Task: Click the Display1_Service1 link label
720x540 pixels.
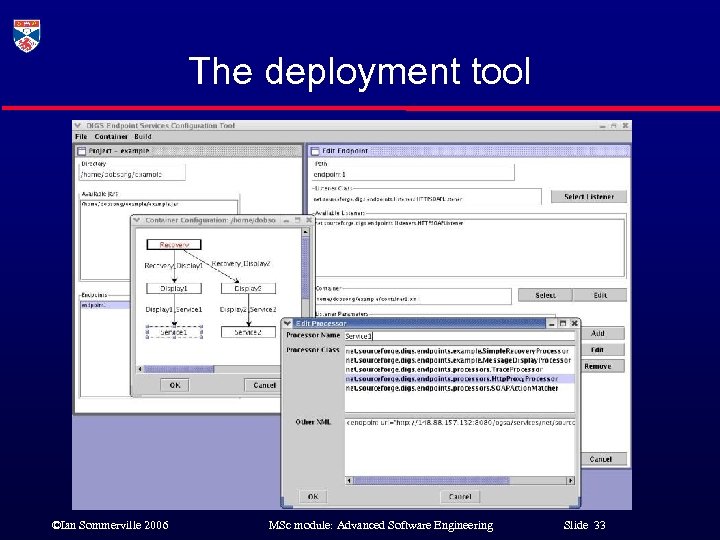Action: pos(174,309)
